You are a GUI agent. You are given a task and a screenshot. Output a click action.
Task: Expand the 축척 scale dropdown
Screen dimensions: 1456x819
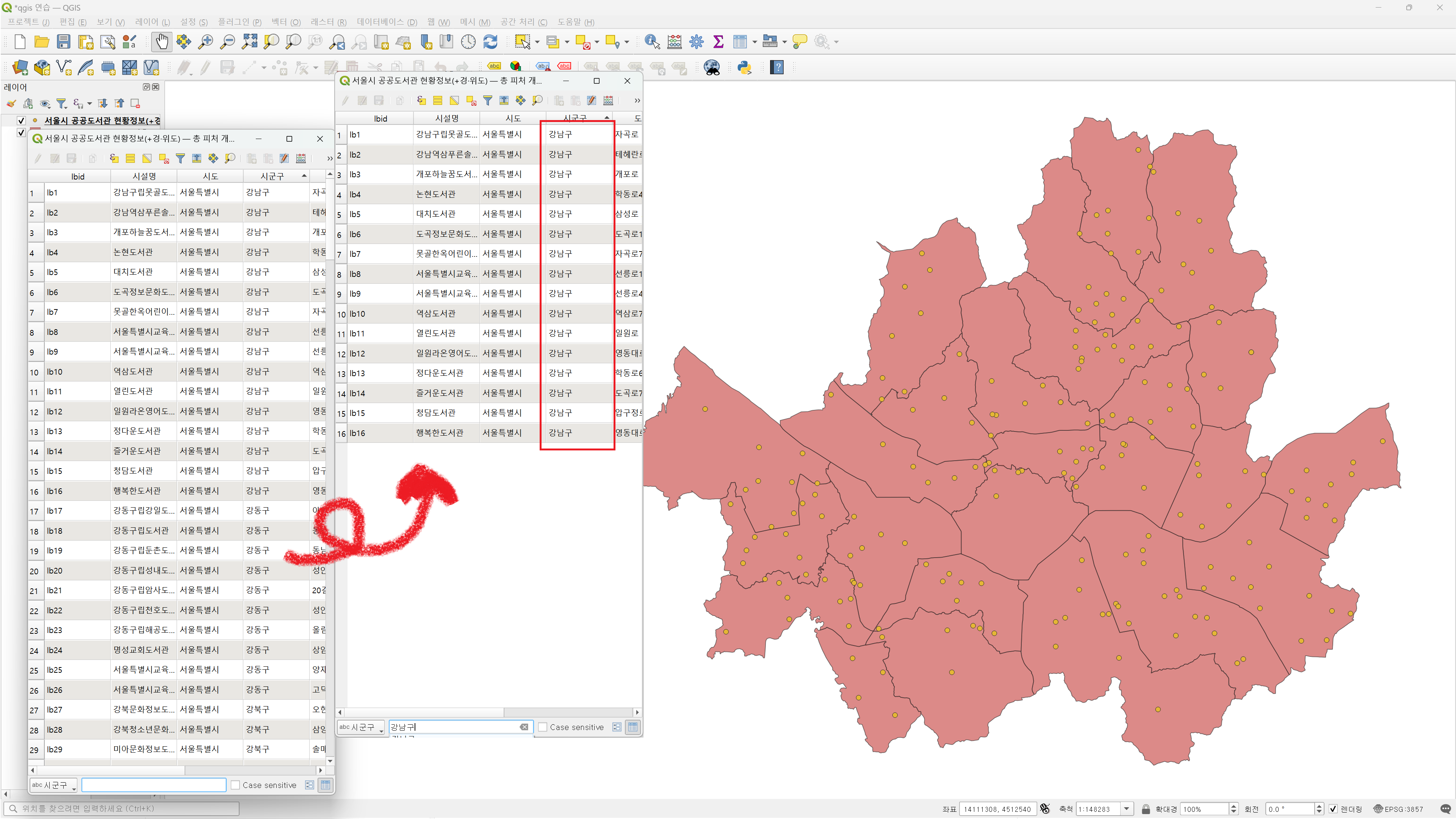[x=1126, y=809]
